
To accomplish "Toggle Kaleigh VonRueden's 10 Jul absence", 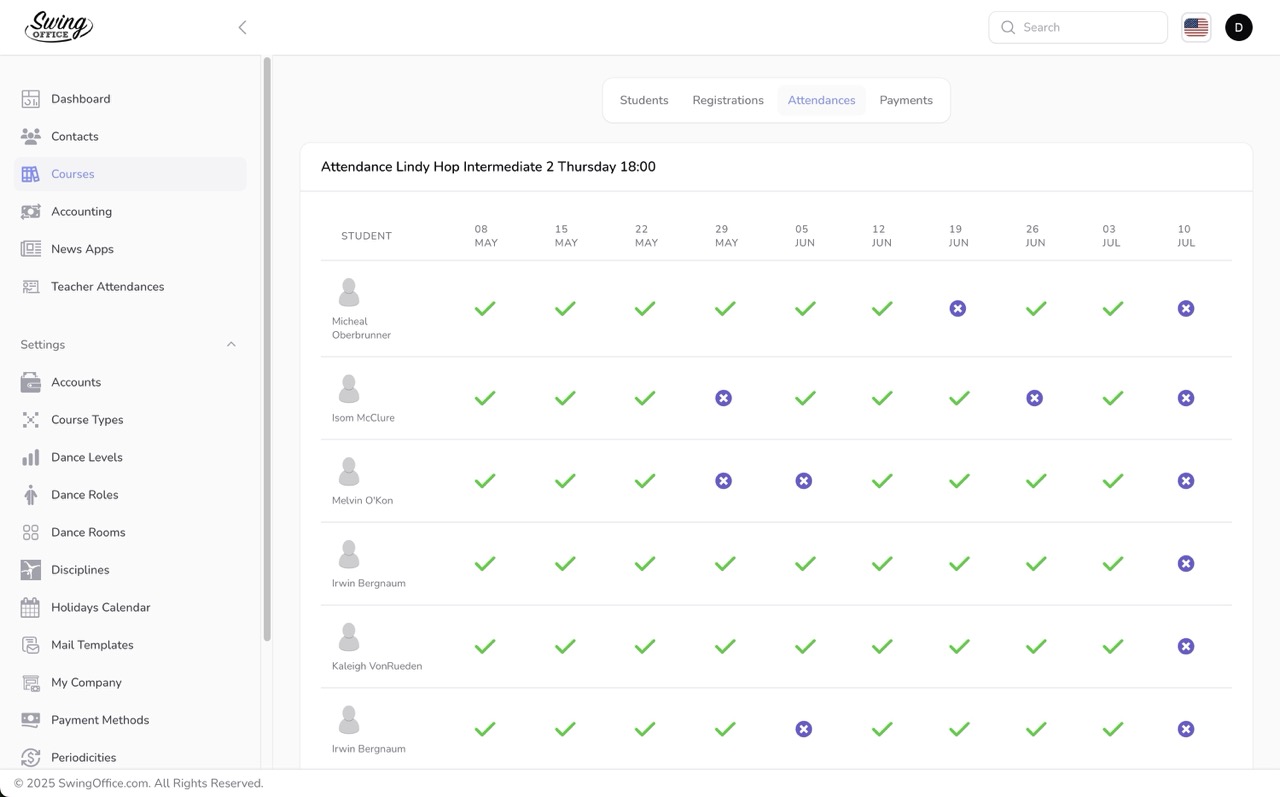I will click(x=1186, y=647).
